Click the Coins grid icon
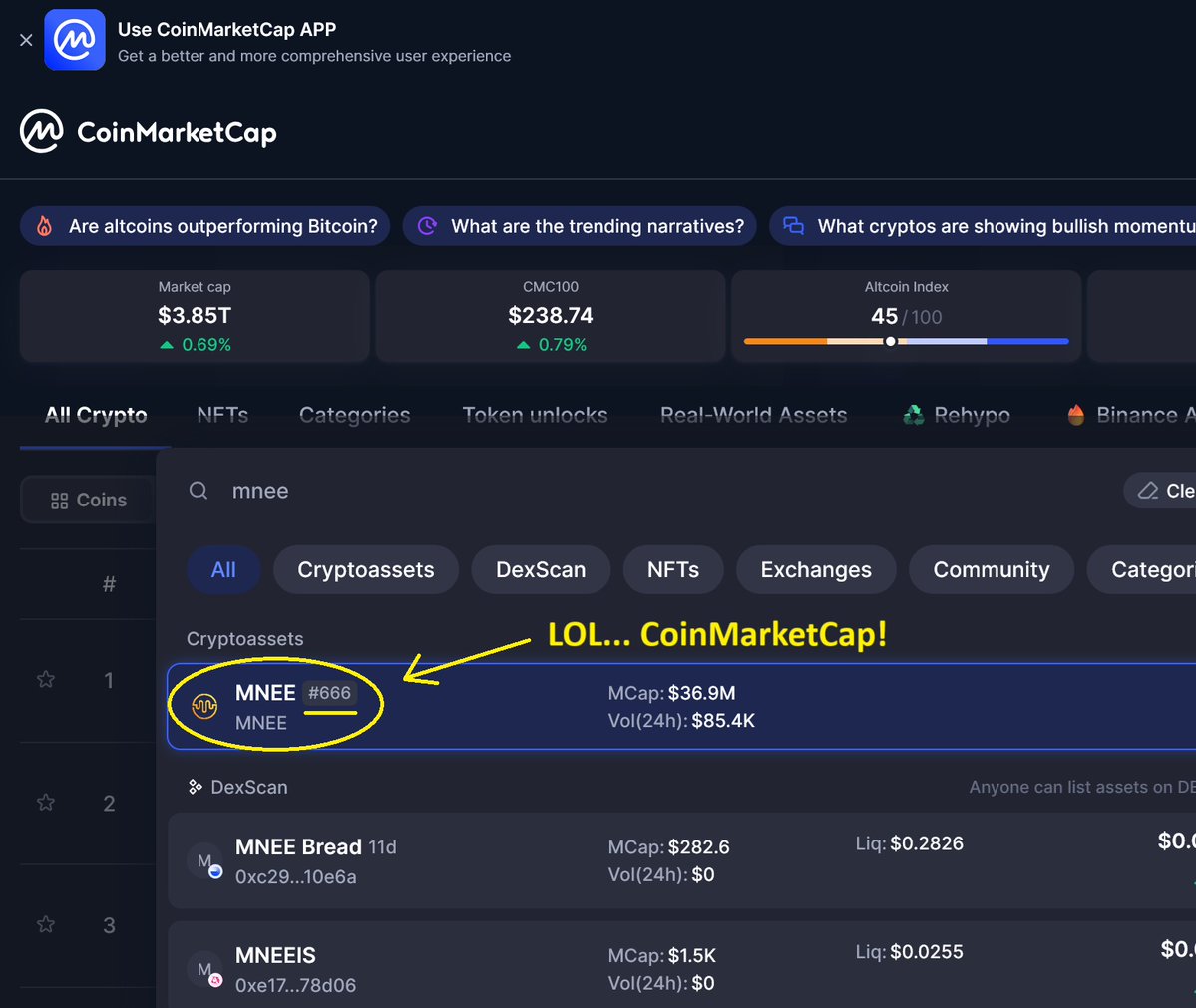This screenshot has height=1008, width=1196. pos(59,501)
